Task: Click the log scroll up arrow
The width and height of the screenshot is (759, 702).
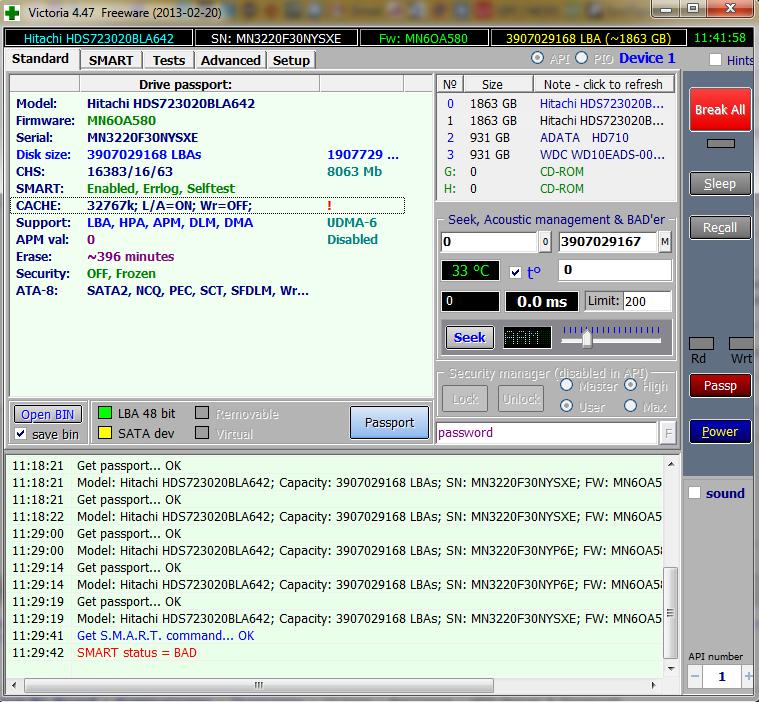Action: [x=670, y=464]
